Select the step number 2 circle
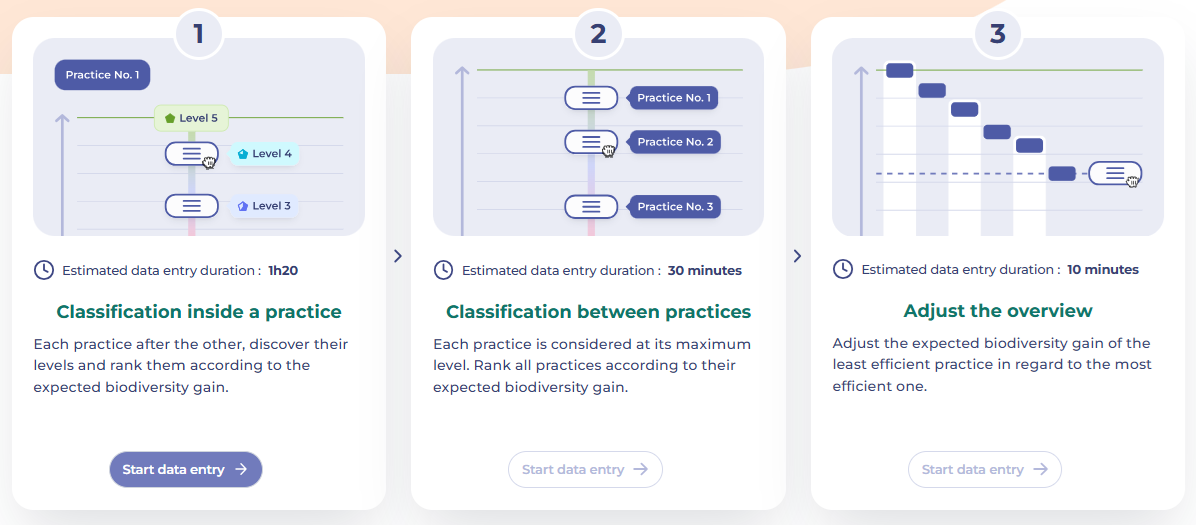 [598, 34]
